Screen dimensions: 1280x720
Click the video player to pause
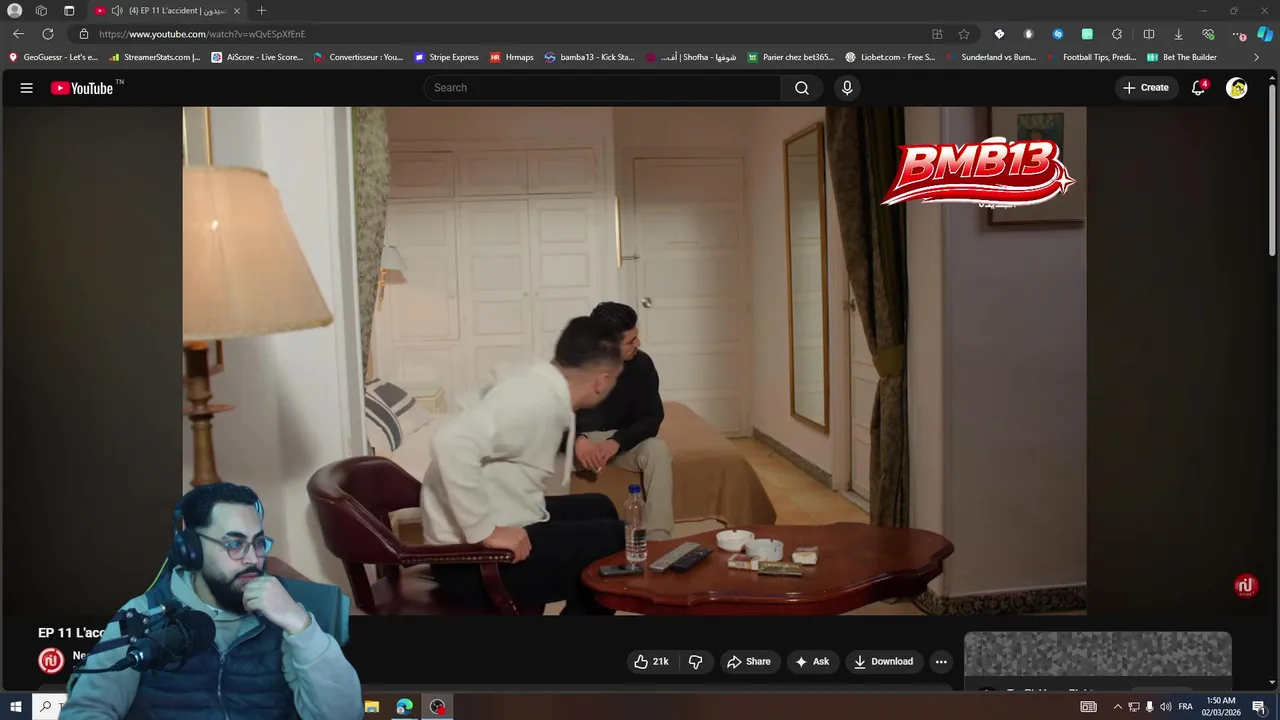[x=634, y=360]
